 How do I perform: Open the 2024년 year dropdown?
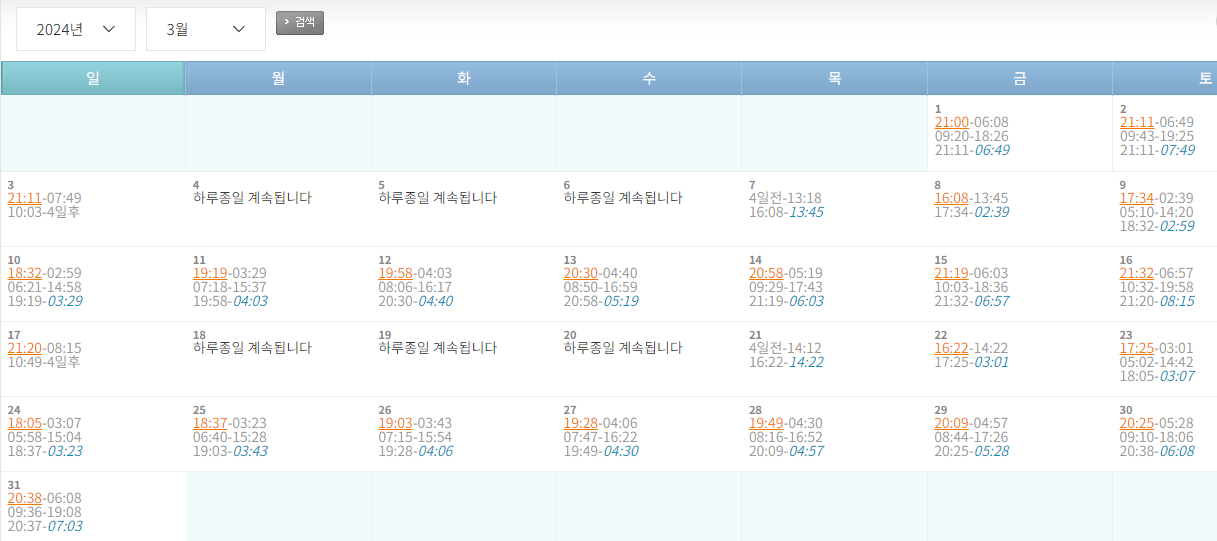(x=76, y=29)
